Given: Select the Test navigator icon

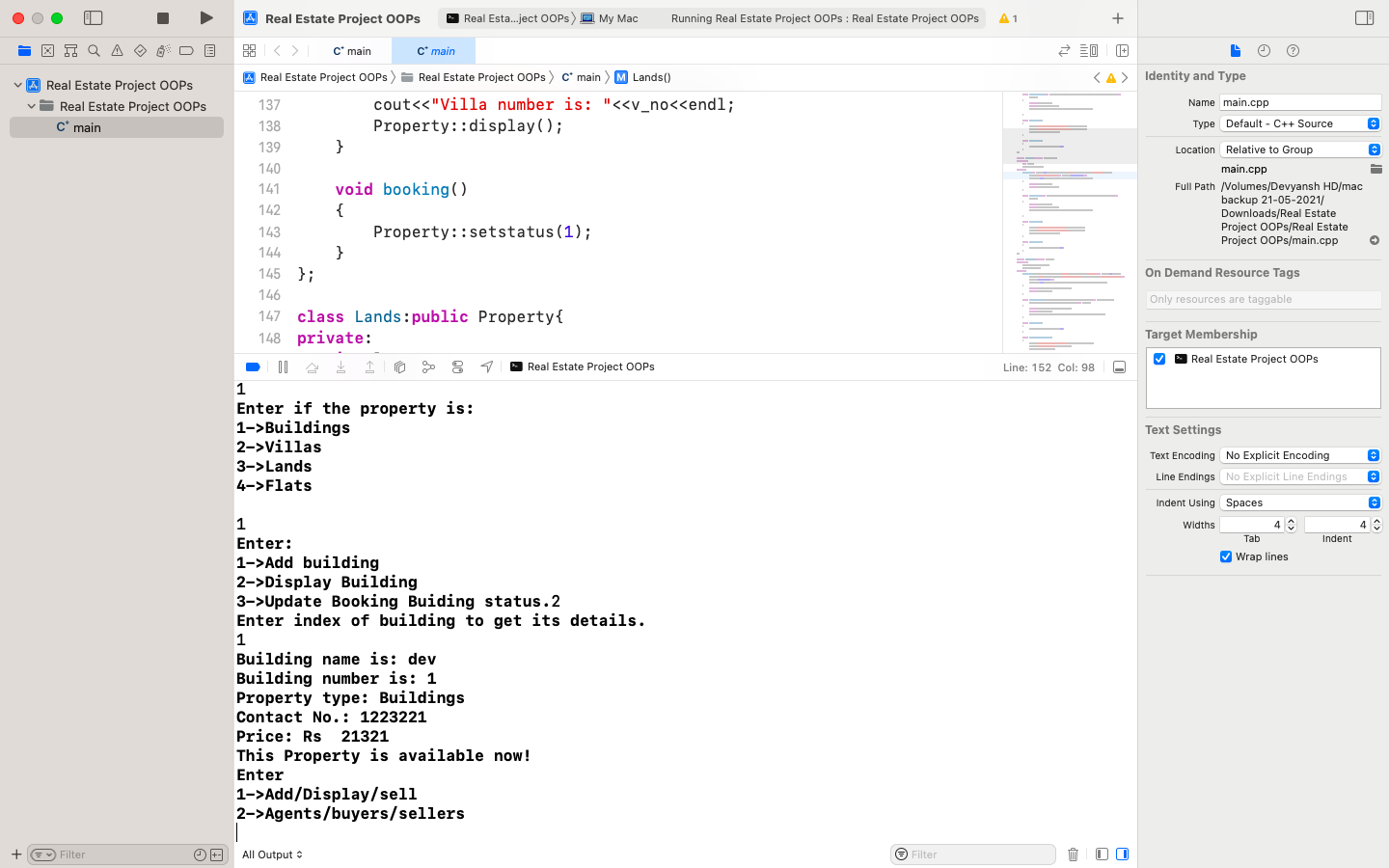Looking at the screenshot, I should click(139, 50).
